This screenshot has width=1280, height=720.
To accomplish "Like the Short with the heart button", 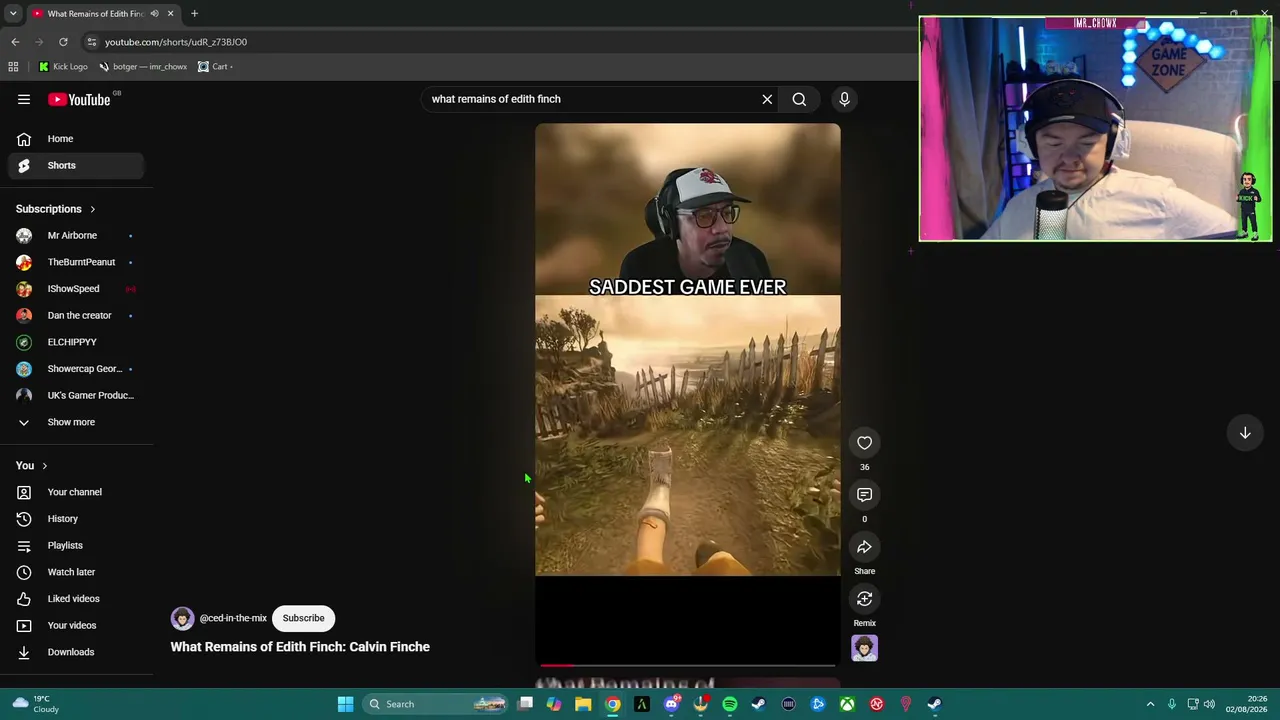I will tap(864, 443).
